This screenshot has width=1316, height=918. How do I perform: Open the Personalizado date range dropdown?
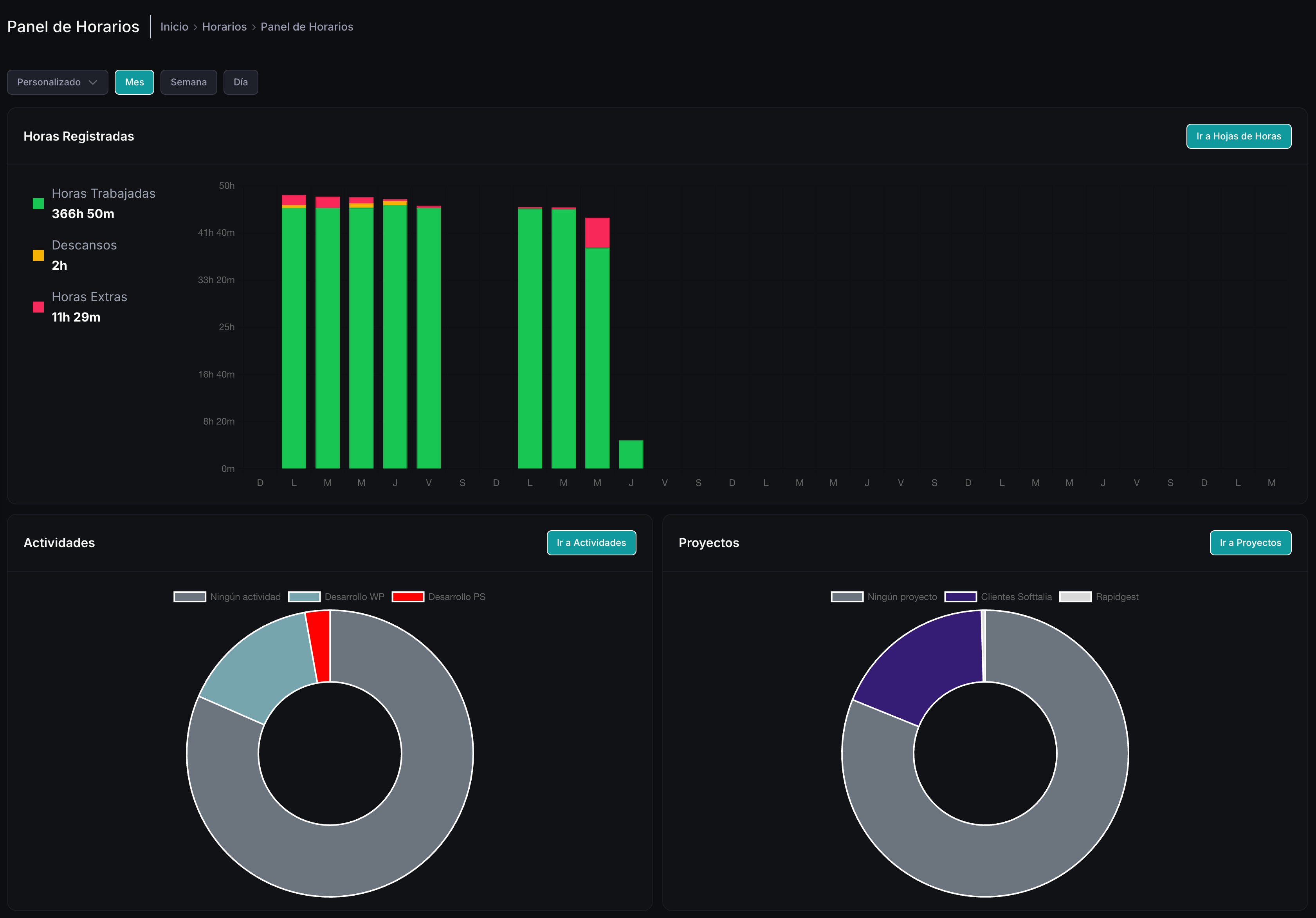[57, 82]
